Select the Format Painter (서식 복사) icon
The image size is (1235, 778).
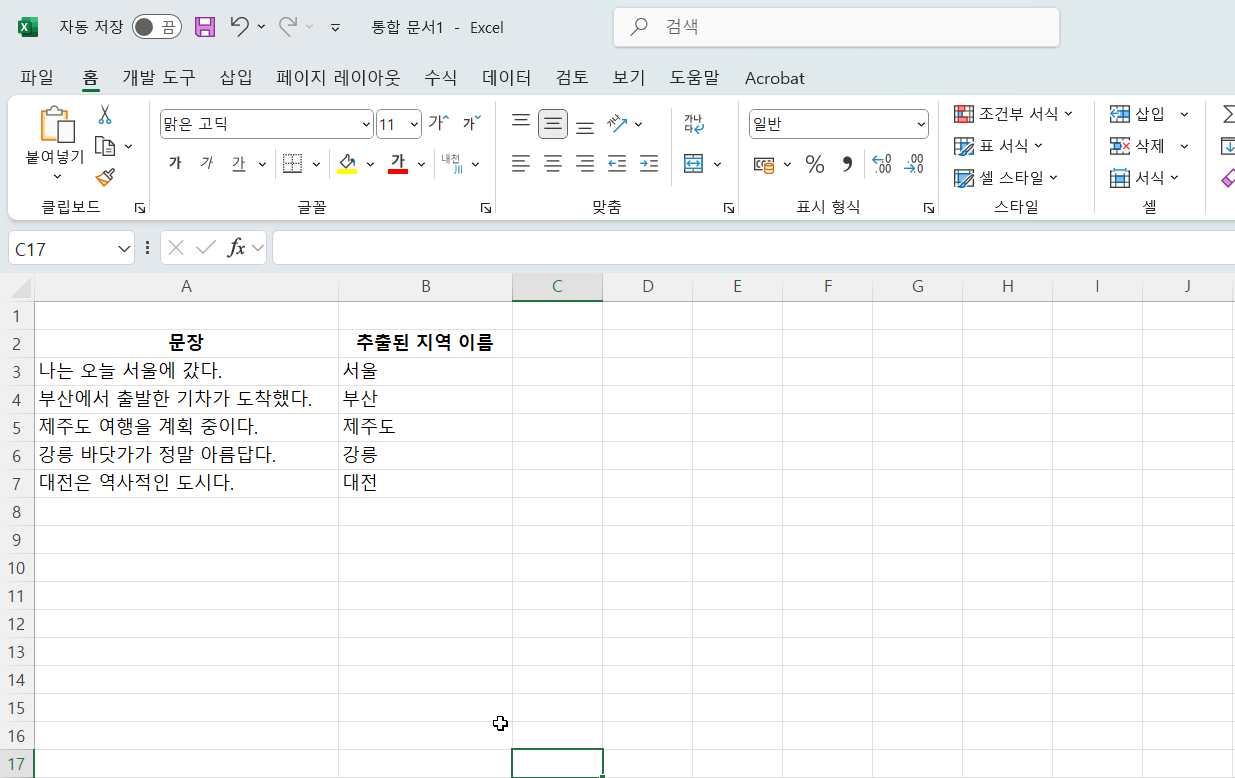pyautogui.click(x=105, y=179)
